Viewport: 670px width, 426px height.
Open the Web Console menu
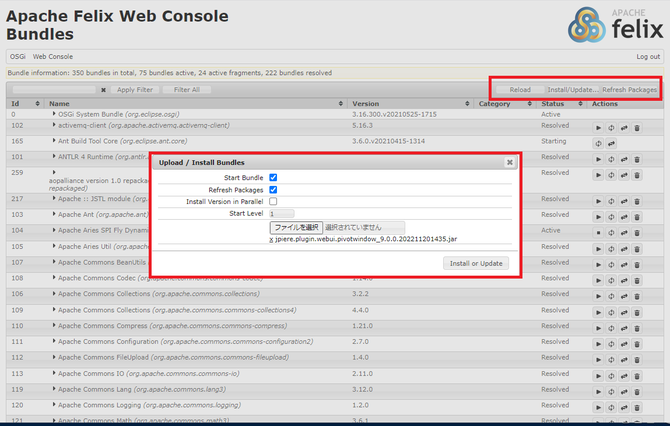point(53,56)
